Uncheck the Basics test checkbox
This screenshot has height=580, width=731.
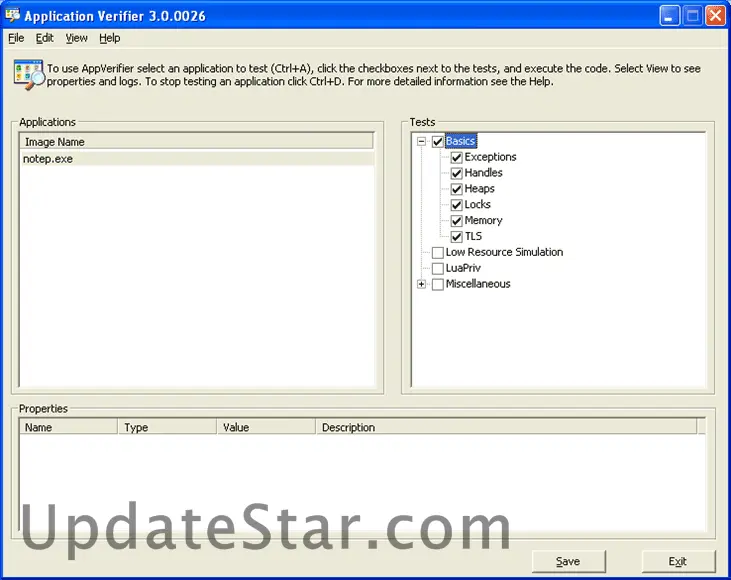[x=437, y=141]
